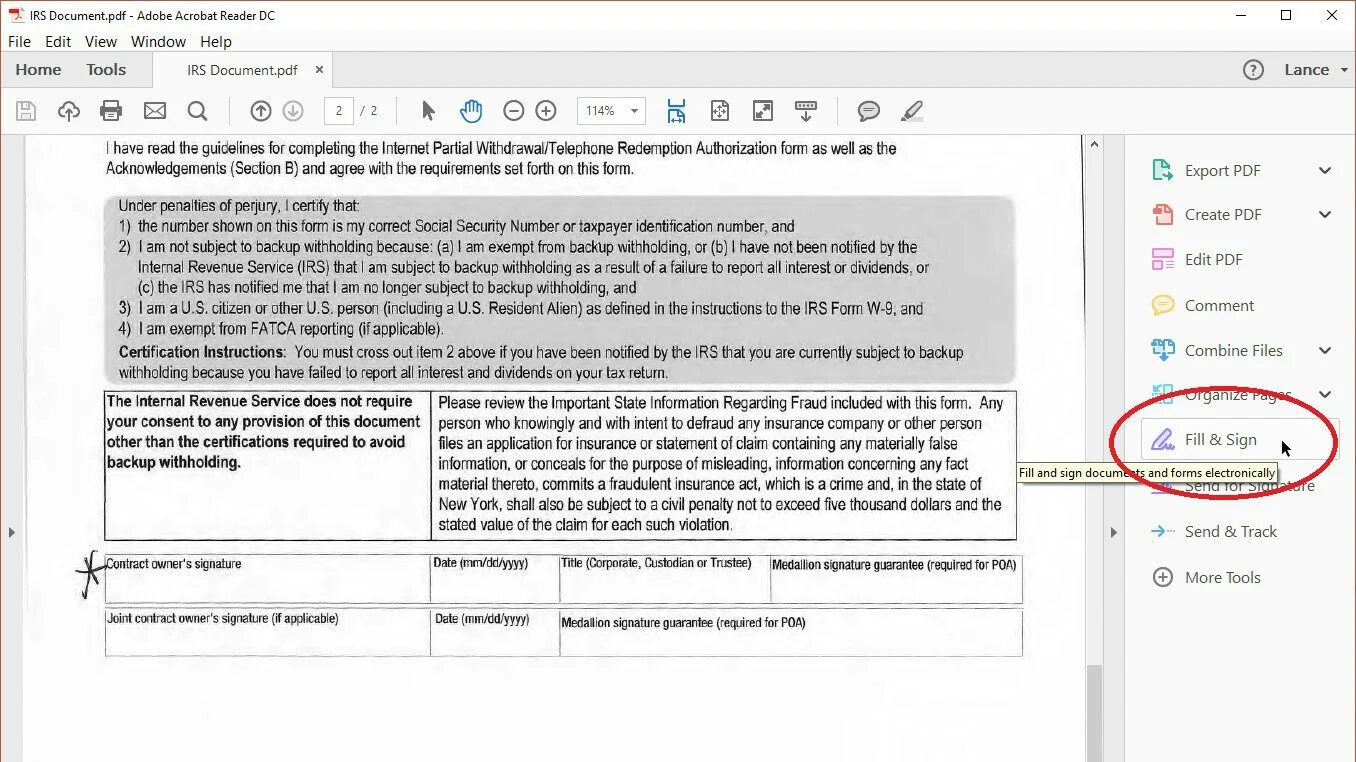This screenshot has height=762, width=1356.
Task: Open More Tools plus icon
Action: click(1163, 577)
